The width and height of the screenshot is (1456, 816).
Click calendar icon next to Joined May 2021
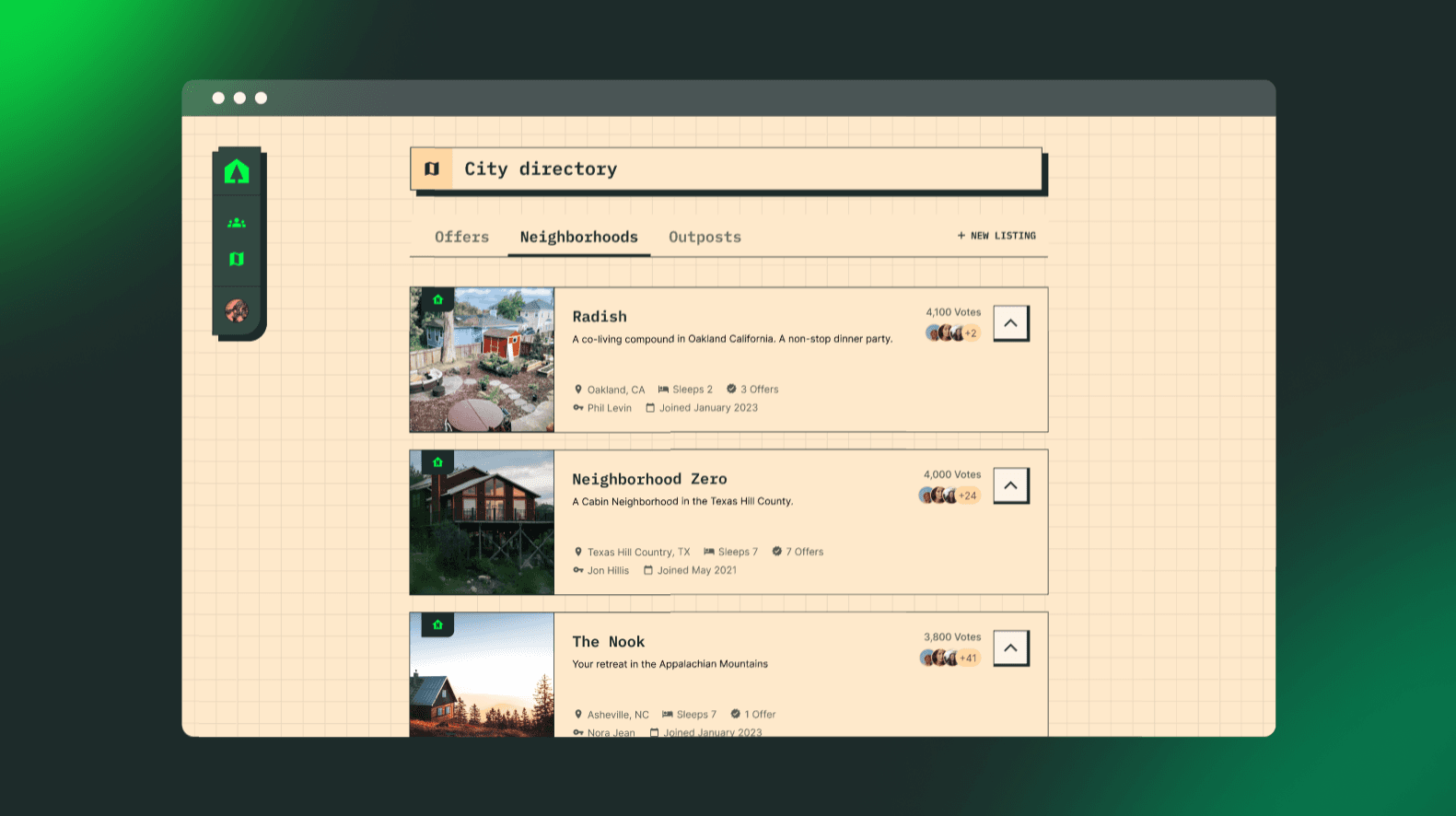(x=648, y=570)
